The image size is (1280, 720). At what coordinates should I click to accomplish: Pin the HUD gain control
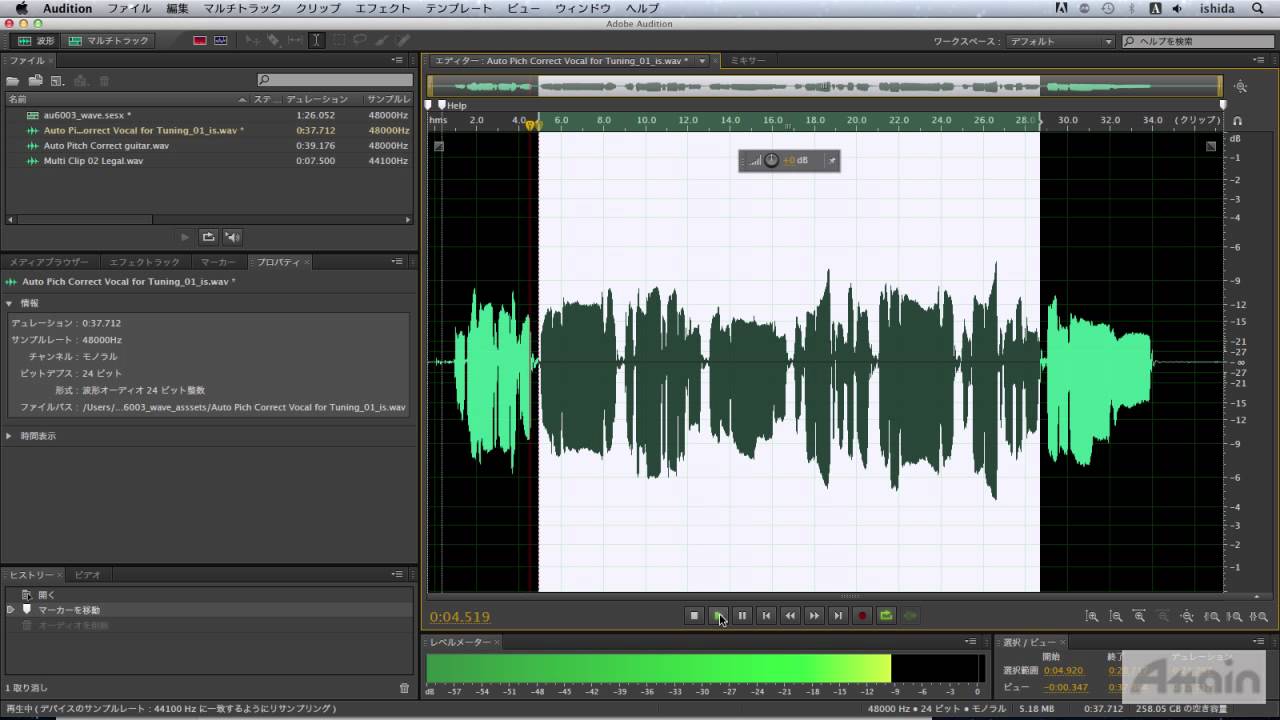point(830,160)
